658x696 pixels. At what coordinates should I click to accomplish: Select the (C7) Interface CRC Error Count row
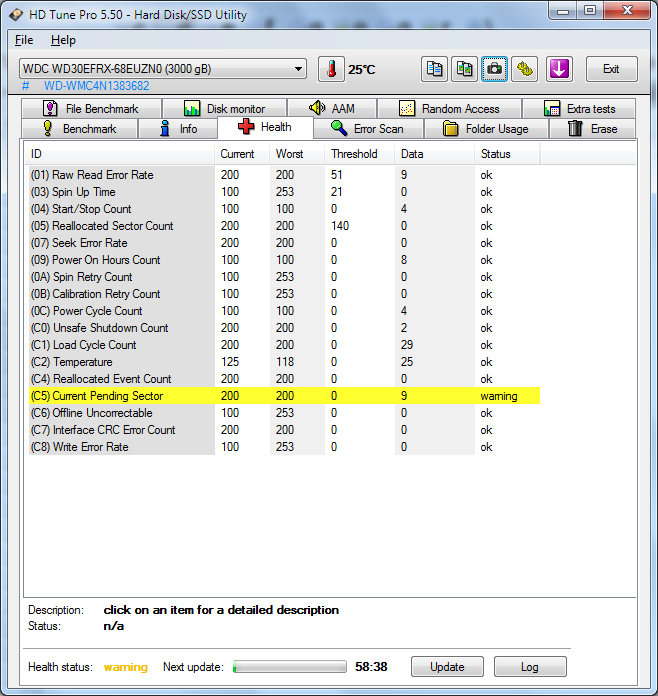tap(285, 430)
